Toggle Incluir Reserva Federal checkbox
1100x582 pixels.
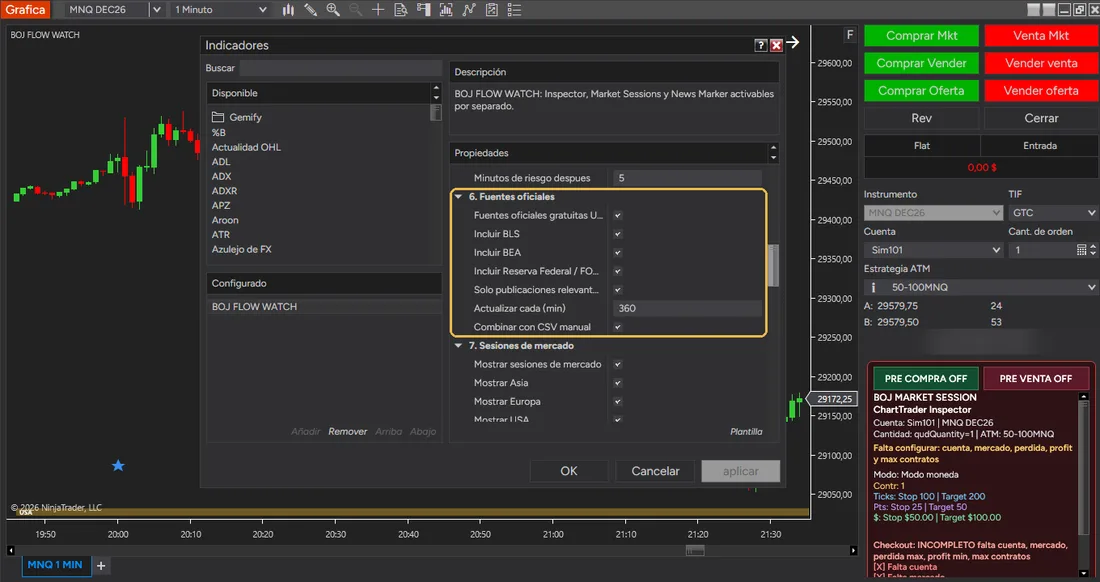(x=618, y=271)
